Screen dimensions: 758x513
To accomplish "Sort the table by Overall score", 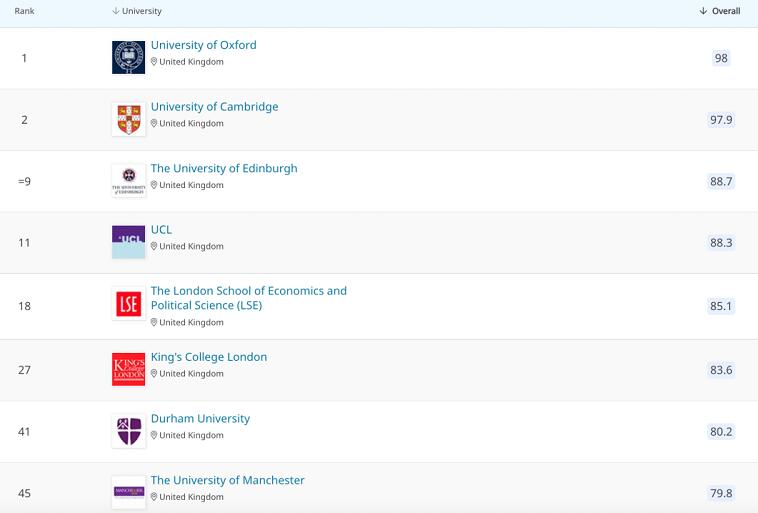I will (x=720, y=11).
